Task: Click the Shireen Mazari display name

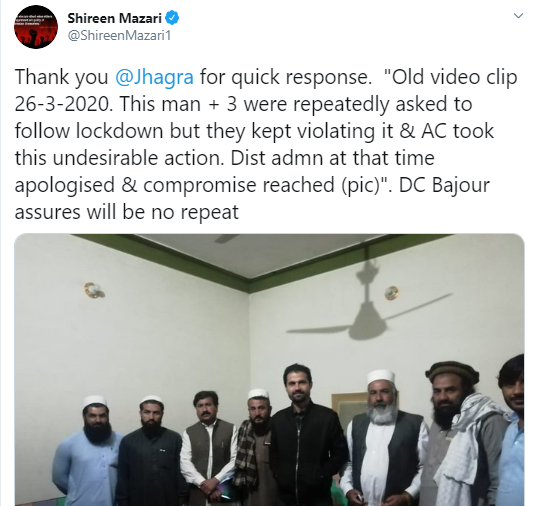Action: point(114,18)
